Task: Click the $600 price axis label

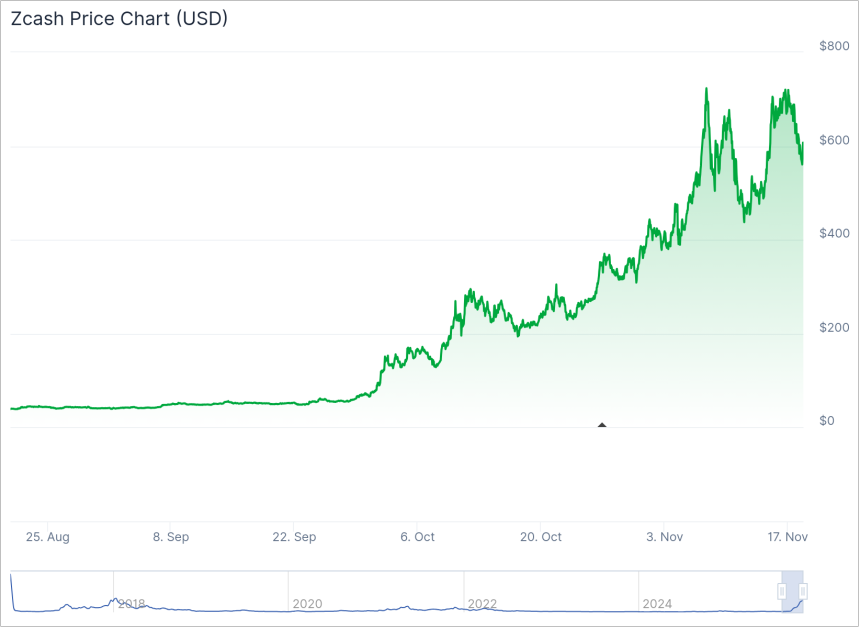Action: (x=834, y=140)
